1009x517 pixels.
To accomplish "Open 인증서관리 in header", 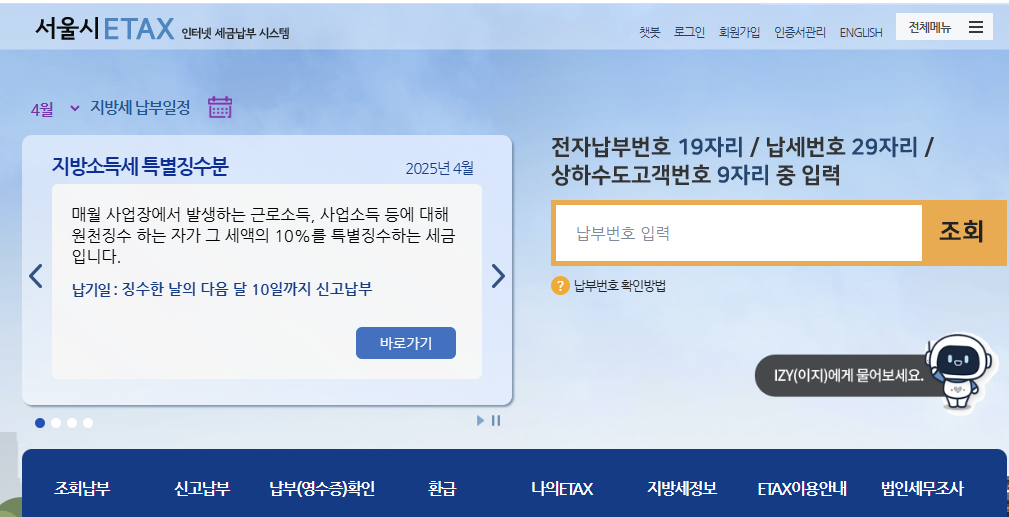I will click(800, 32).
